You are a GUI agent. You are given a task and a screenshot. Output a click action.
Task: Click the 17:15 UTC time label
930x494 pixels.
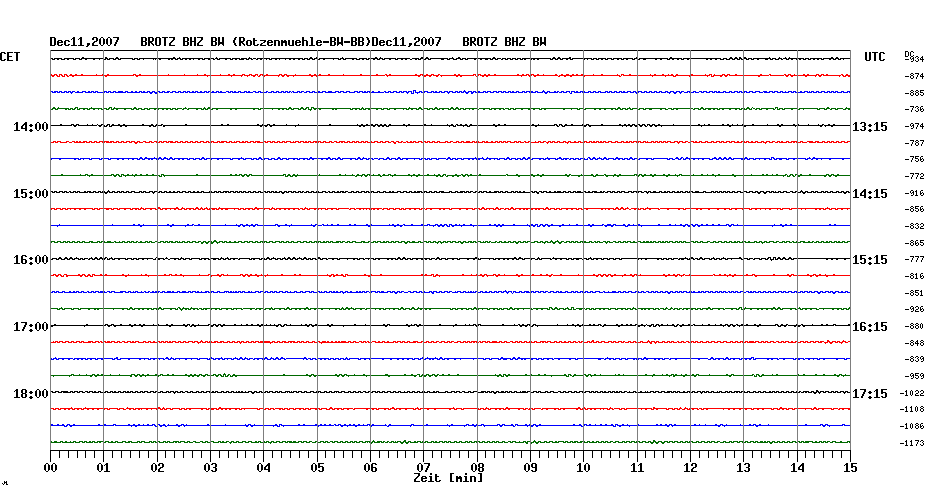tap(869, 393)
